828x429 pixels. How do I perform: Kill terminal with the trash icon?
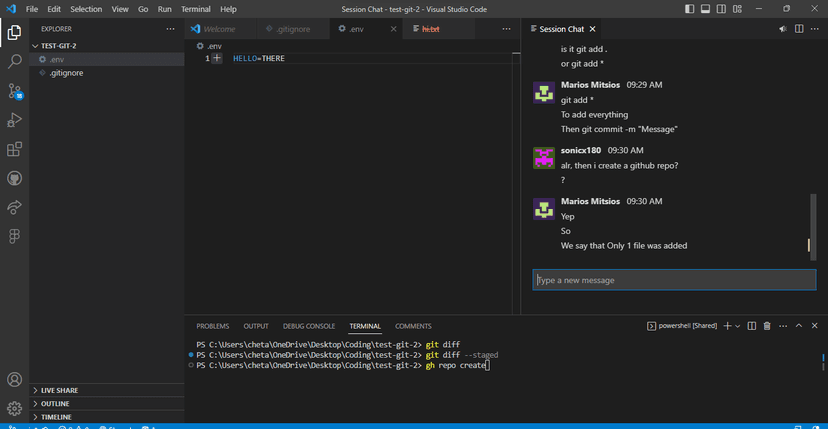coord(767,326)
